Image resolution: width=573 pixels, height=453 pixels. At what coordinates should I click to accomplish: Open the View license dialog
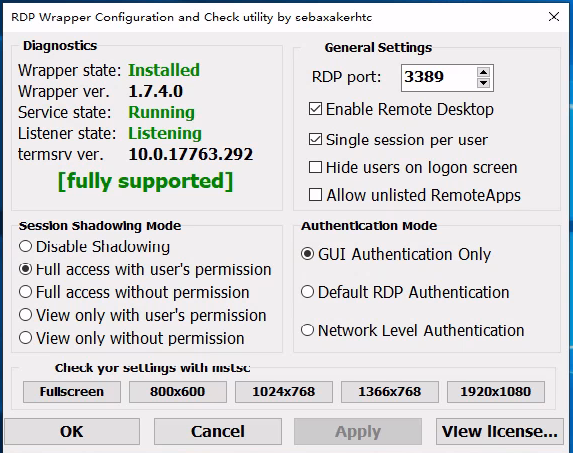point(500,431)
